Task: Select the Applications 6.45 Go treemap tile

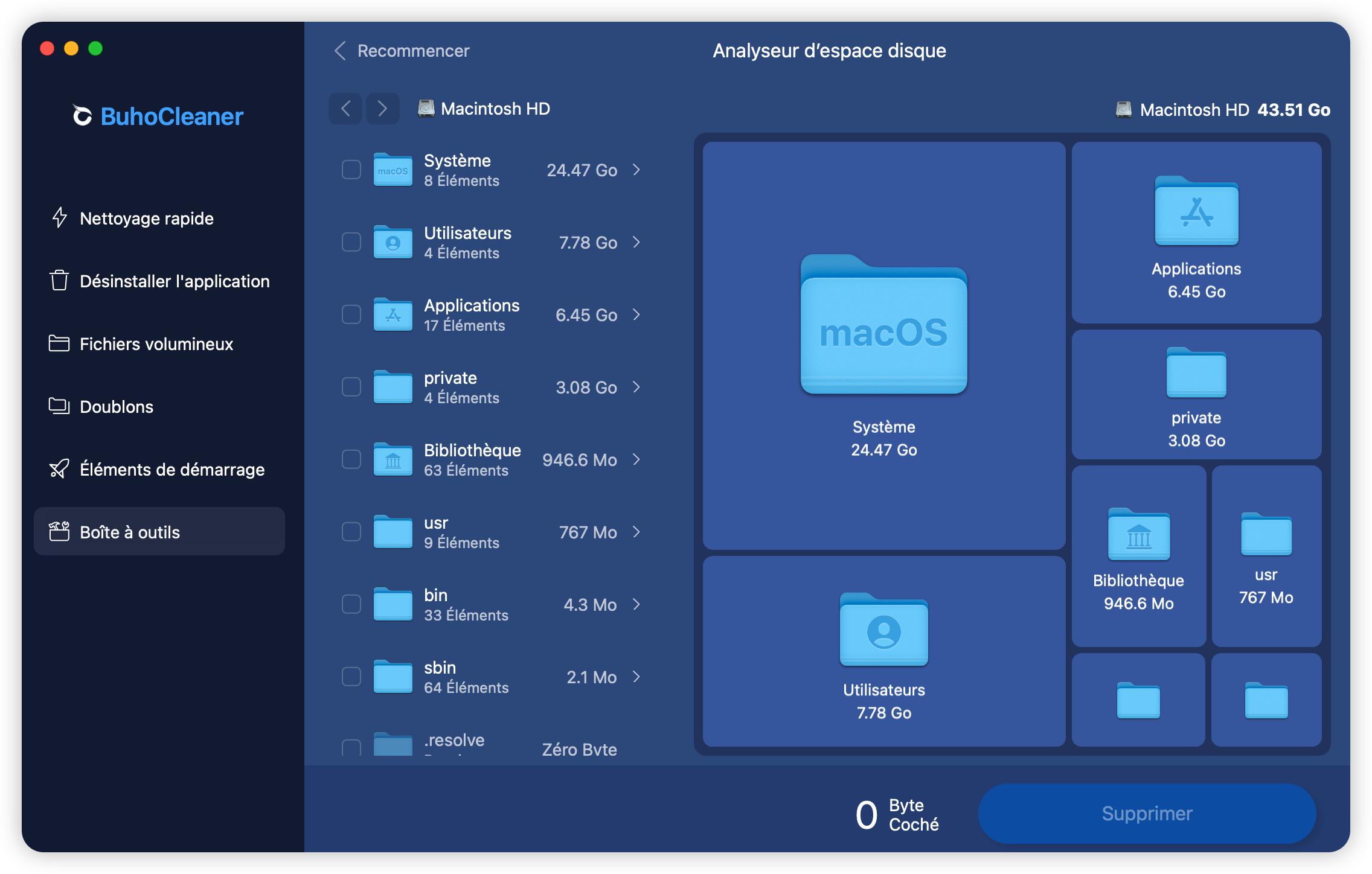Action: (x=1196, y=233)
